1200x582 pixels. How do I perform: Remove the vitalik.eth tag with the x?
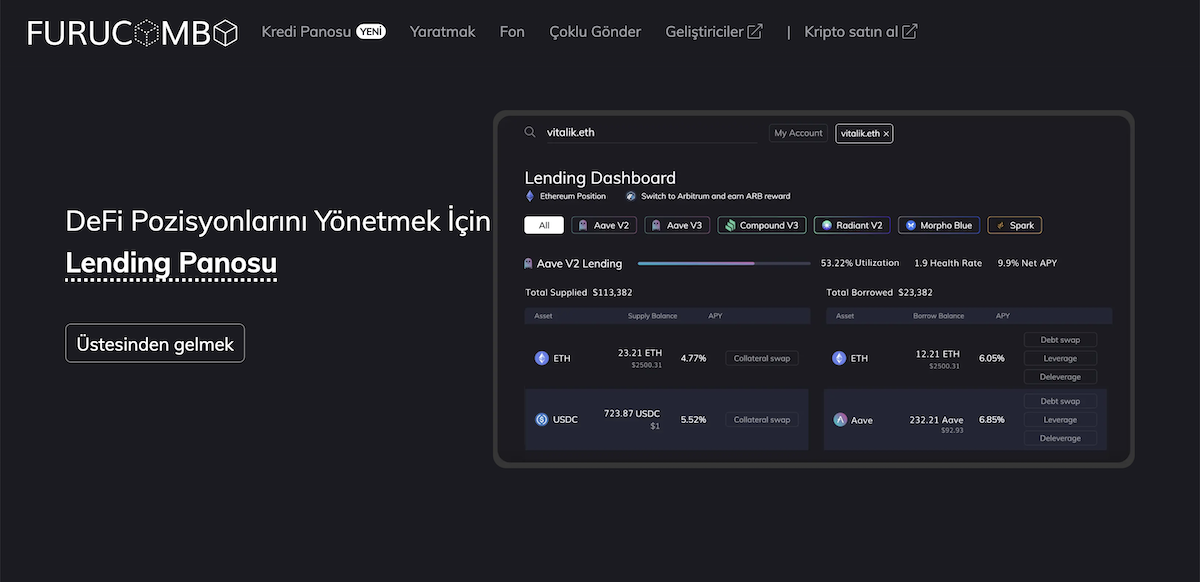point(886,133)
